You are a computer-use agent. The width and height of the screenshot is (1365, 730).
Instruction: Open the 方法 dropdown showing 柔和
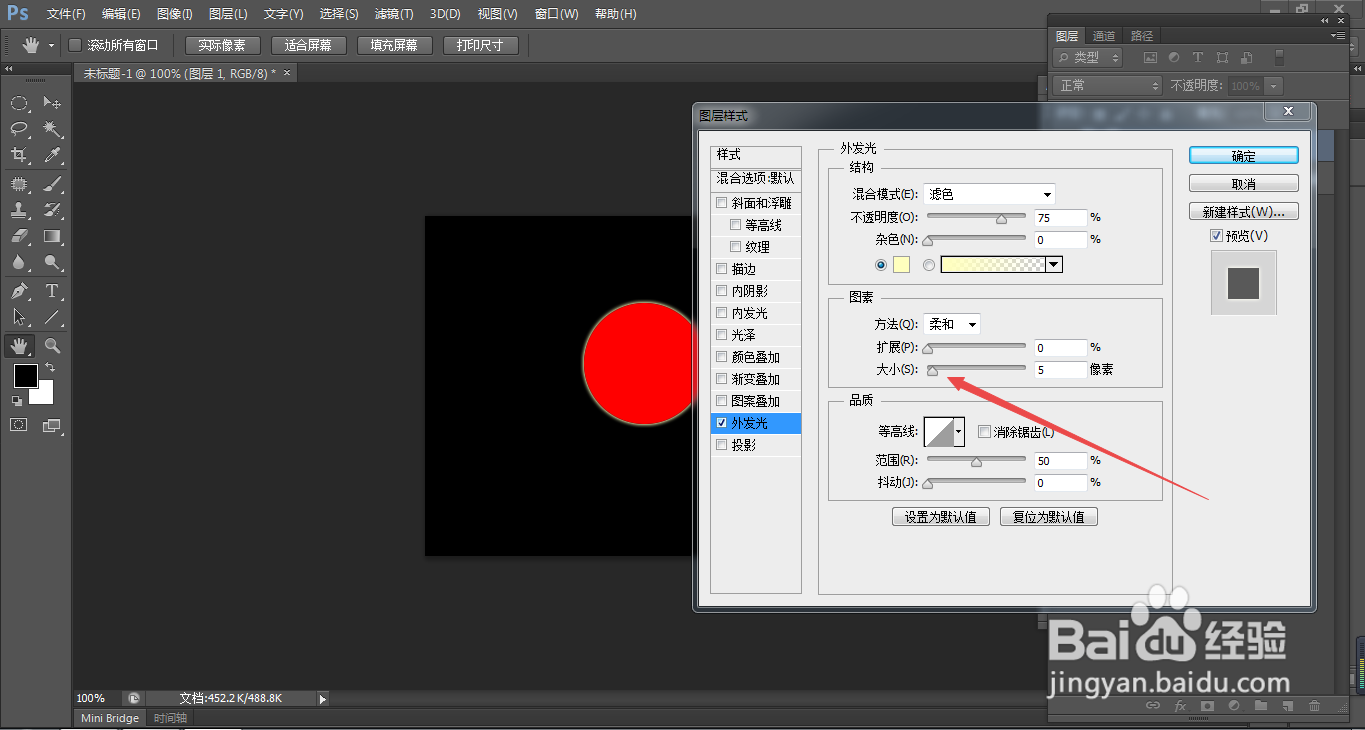click(951, 324)
